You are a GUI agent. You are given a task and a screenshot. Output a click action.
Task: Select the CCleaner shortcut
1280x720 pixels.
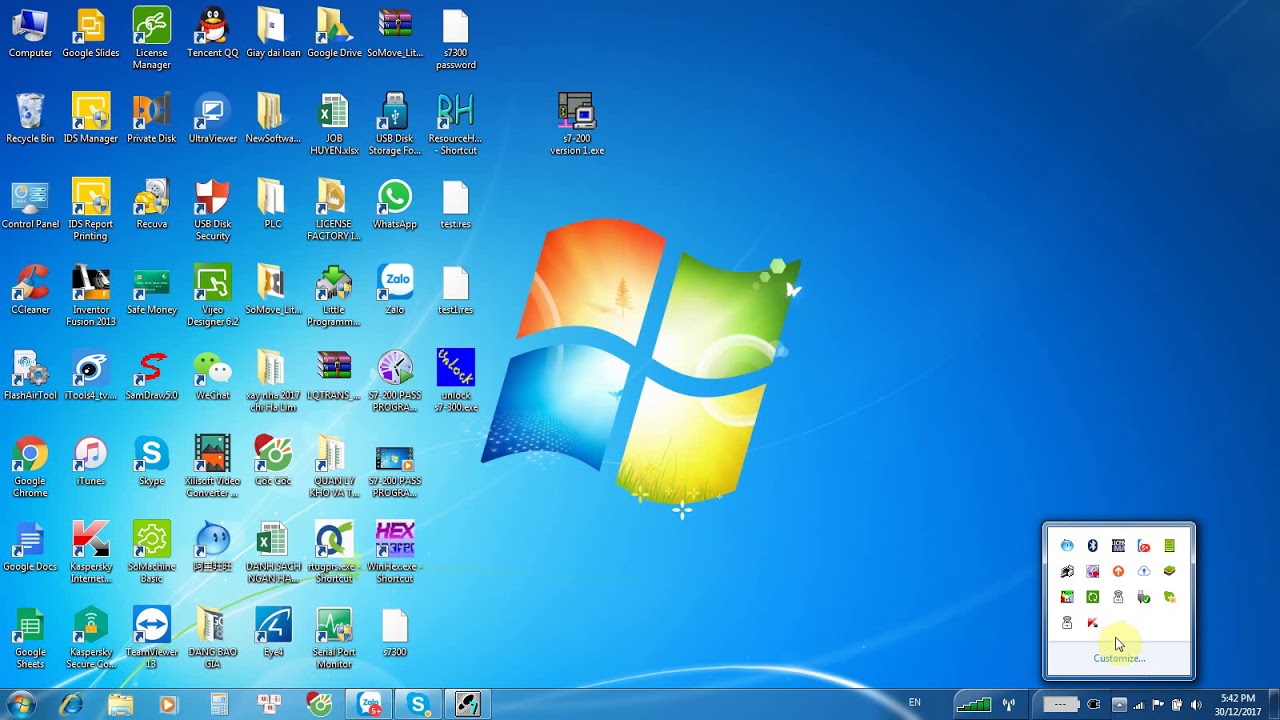click(30, 290)
